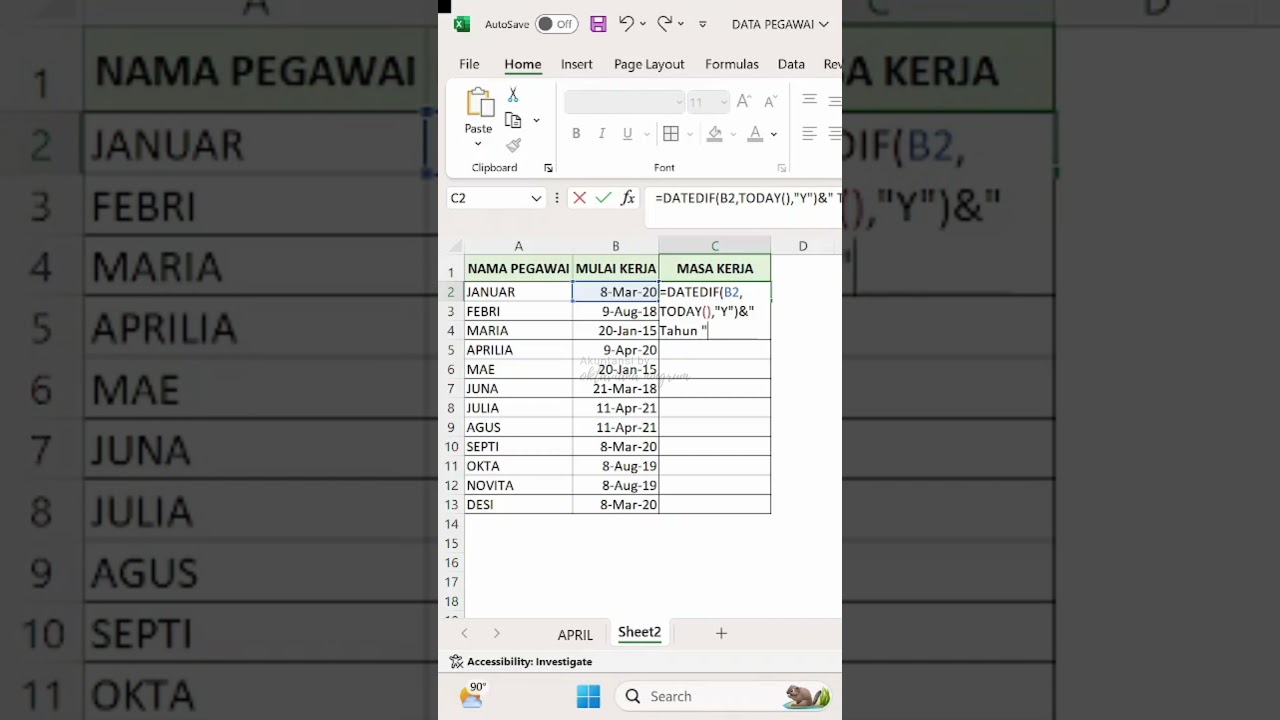This screenshot has width=1280, height=720.
Task: Decrease font size with smaller A
Action: (770, 102)
